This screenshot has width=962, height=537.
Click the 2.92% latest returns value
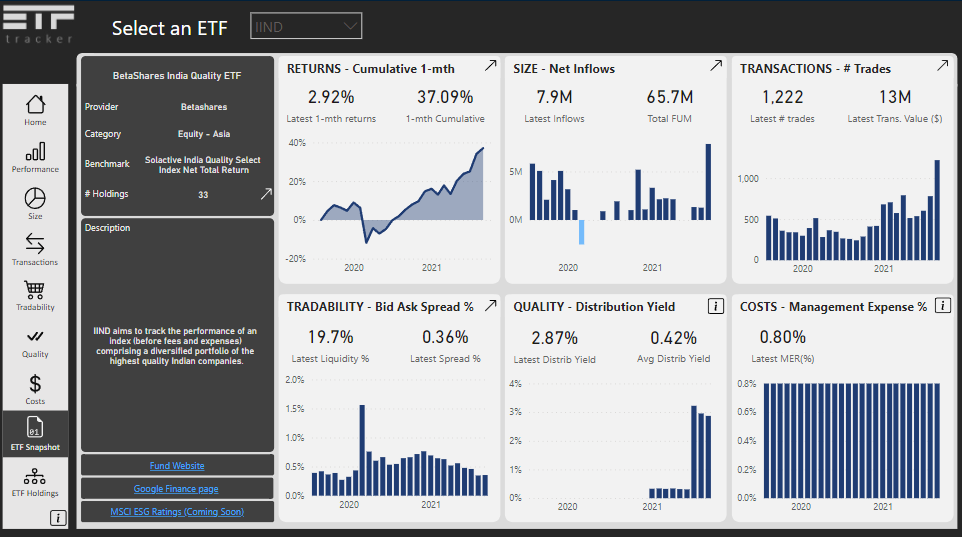pos(331,98)
